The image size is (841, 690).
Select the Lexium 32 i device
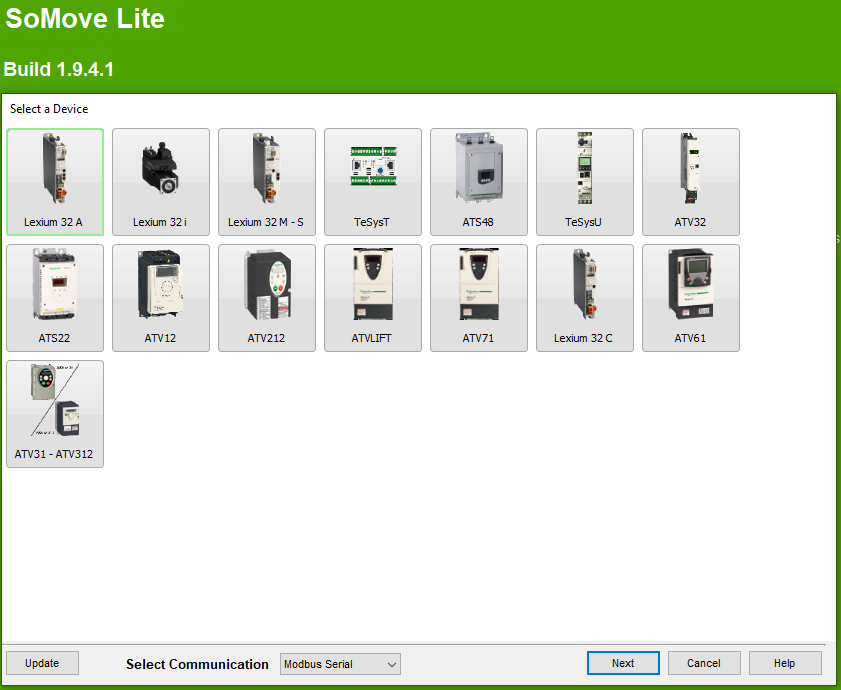[161, 182]
